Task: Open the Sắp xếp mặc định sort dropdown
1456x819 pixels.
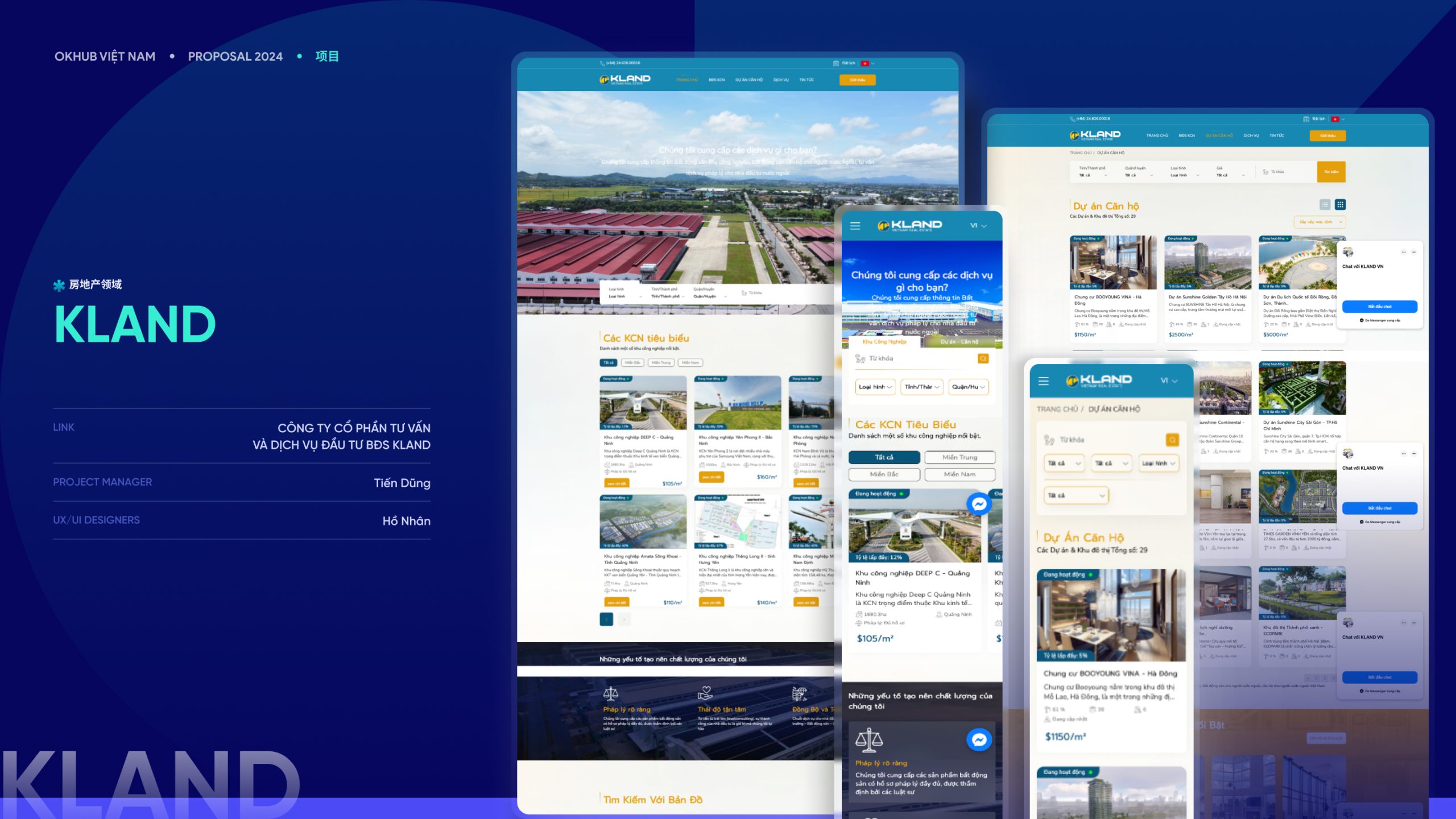Action: point(1319,222)
